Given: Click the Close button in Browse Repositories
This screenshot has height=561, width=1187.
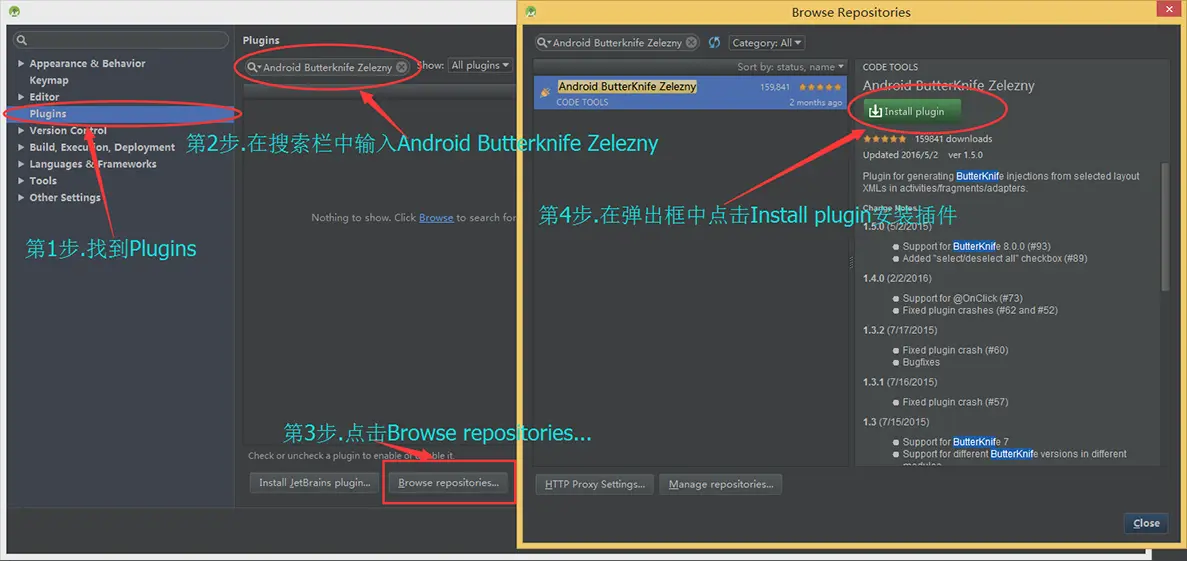Looking at the screenshot, I should pos(1146,523).
